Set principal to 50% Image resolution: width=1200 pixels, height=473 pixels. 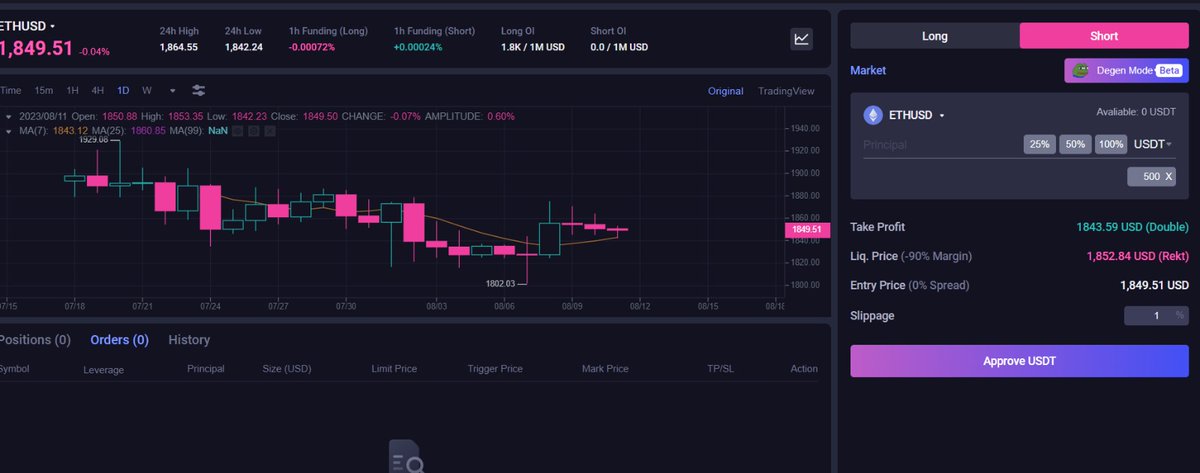[1075, 144]
